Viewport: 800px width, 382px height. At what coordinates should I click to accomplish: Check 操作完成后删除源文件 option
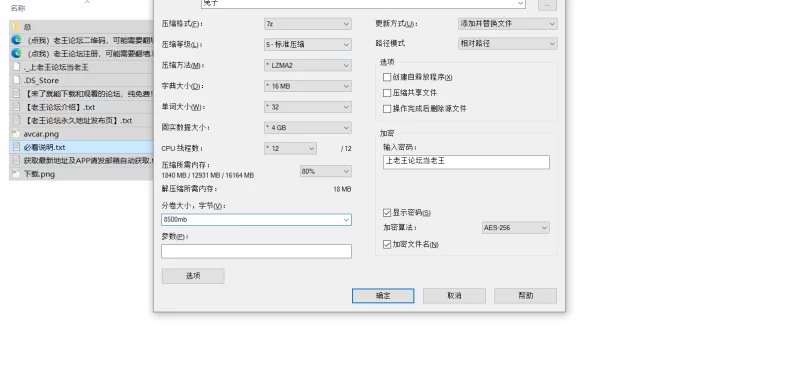click(x=387, y=109)
